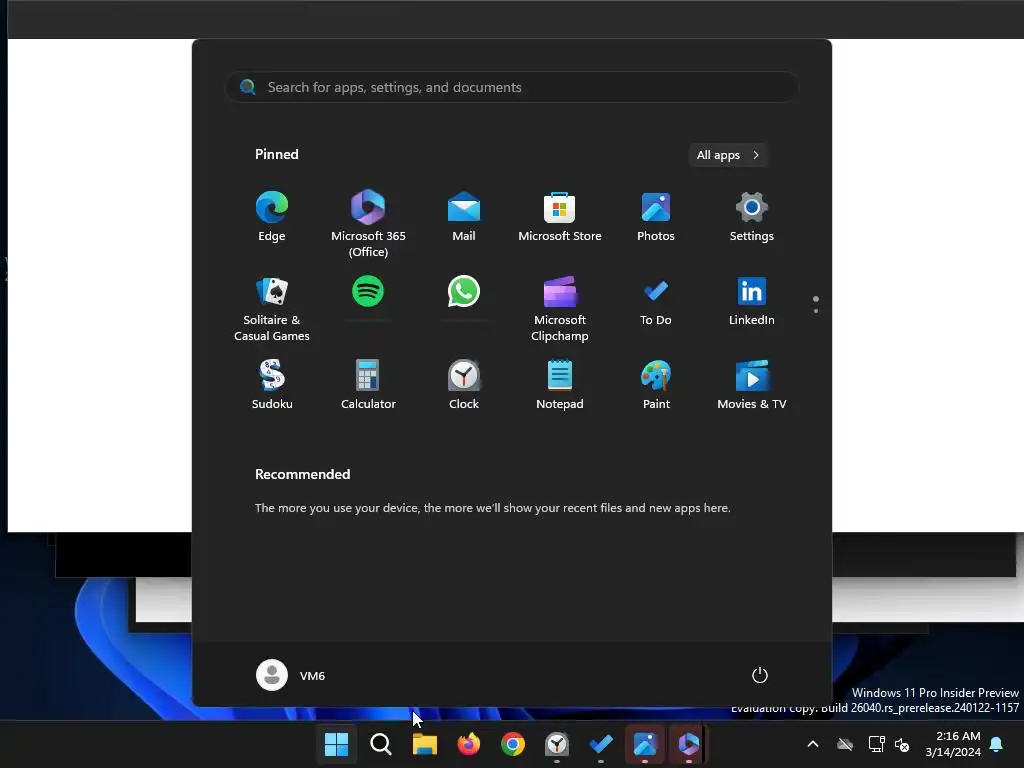This screenshot has width=1024, height=768.
Task: Open the clock and date 2:16 AM
Action: click(x=953, y=744)
